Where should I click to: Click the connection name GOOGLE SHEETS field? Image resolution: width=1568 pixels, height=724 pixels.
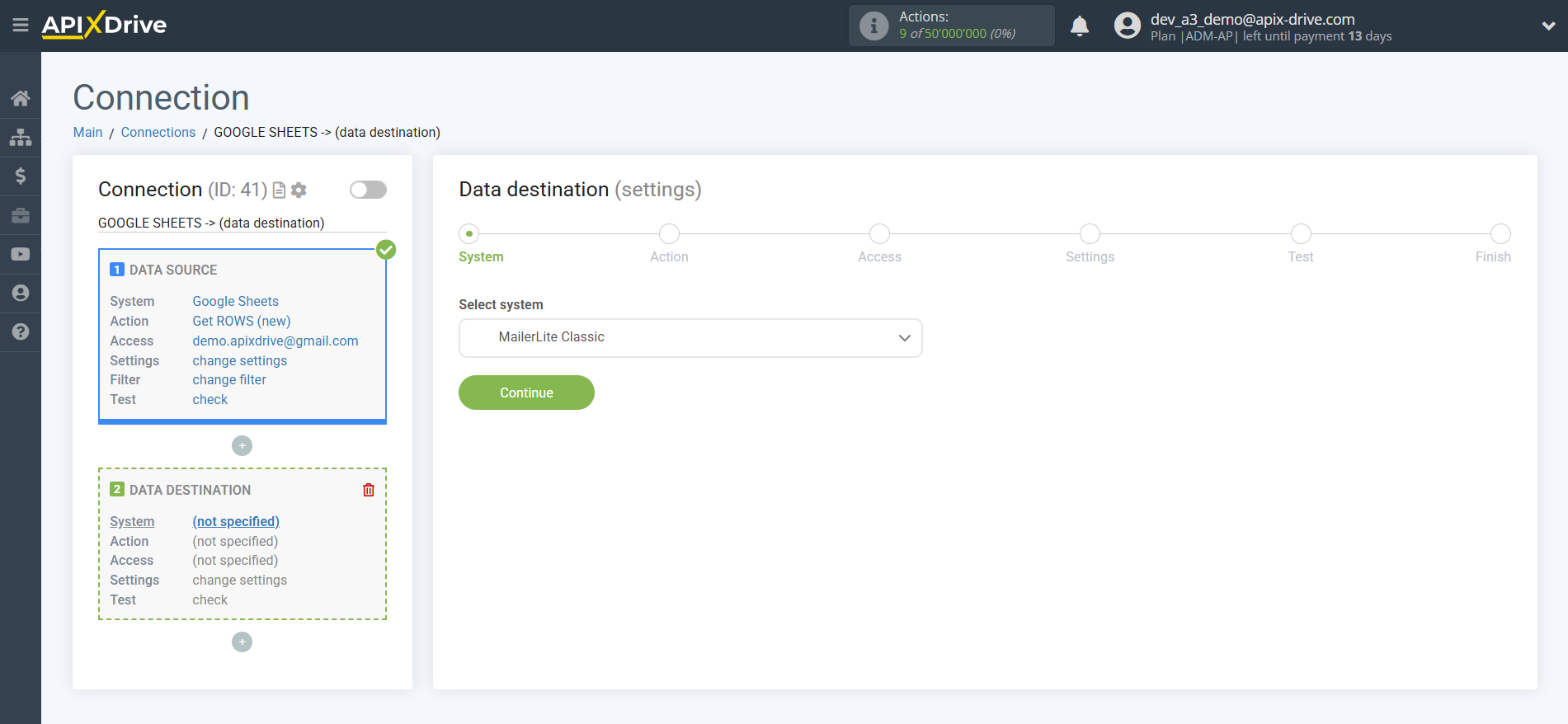pyautogui.click(x=242, y=223)
